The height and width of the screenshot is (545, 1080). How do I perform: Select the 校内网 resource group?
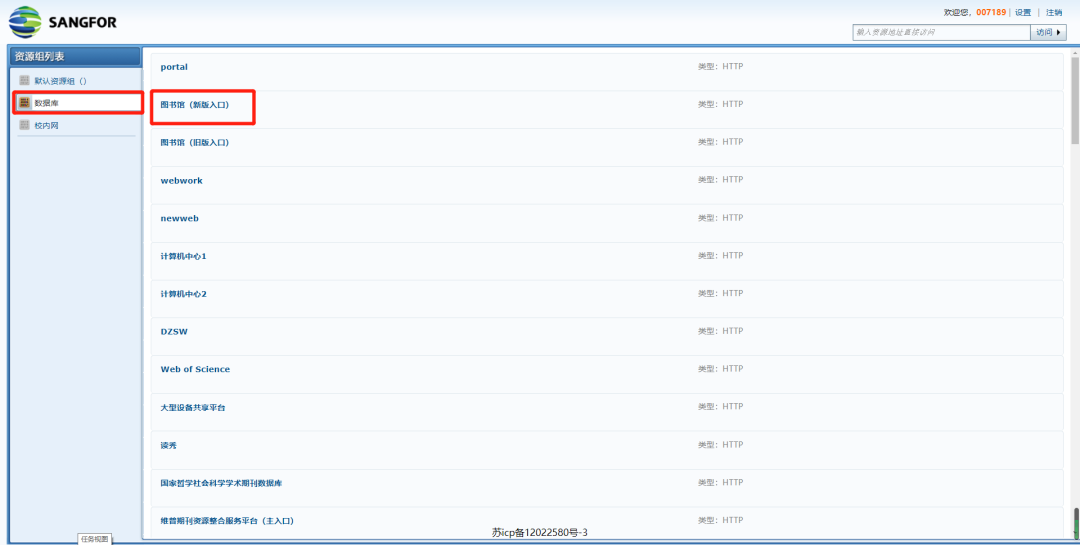(x=47, y=126)
